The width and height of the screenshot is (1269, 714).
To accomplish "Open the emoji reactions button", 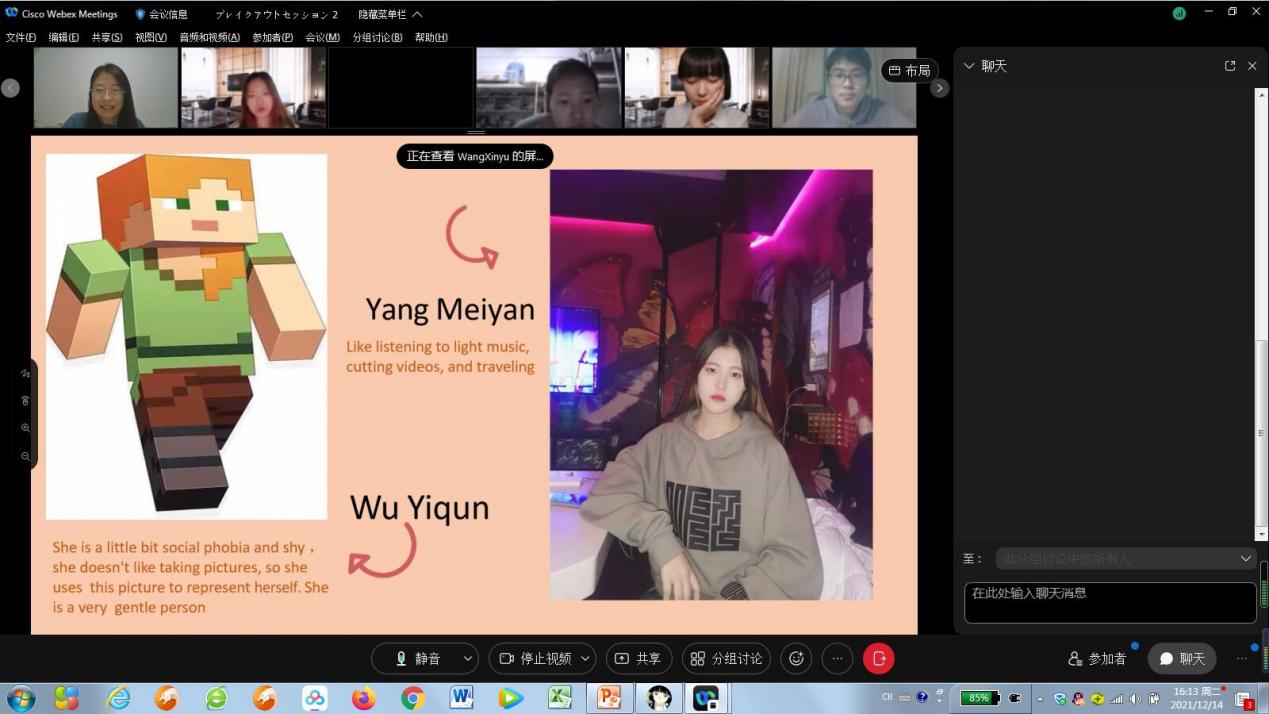I will (796, 659).
